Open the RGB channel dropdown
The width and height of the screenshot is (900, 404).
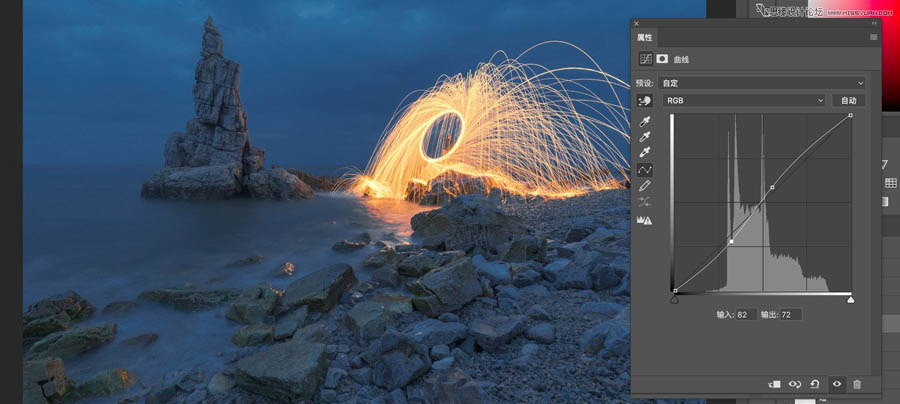pos(744,100)
